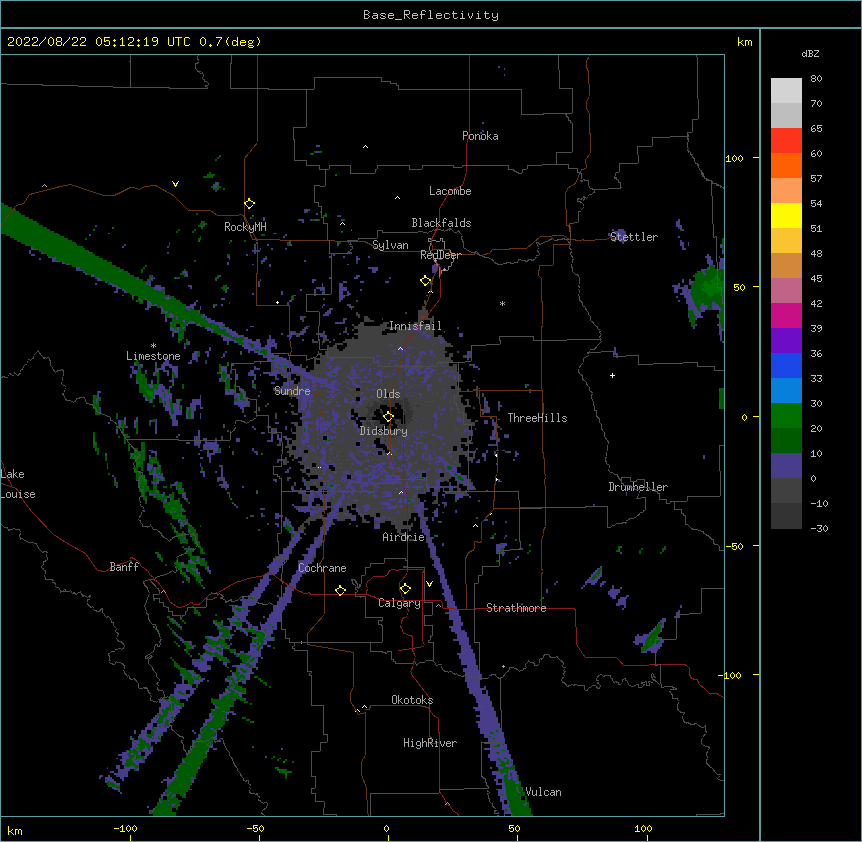Click the white asterisk above Limestone label
Viewport: 862px width, 842px height.
[x=153, y=346]
